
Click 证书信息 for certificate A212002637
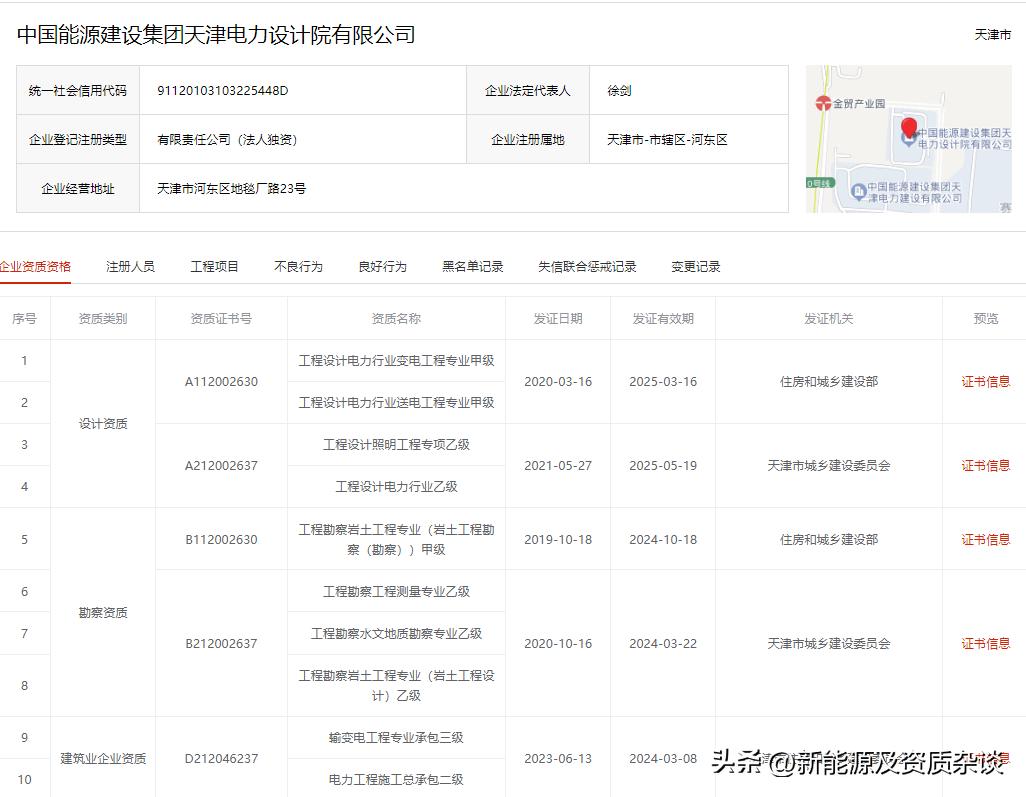point(985,465)
